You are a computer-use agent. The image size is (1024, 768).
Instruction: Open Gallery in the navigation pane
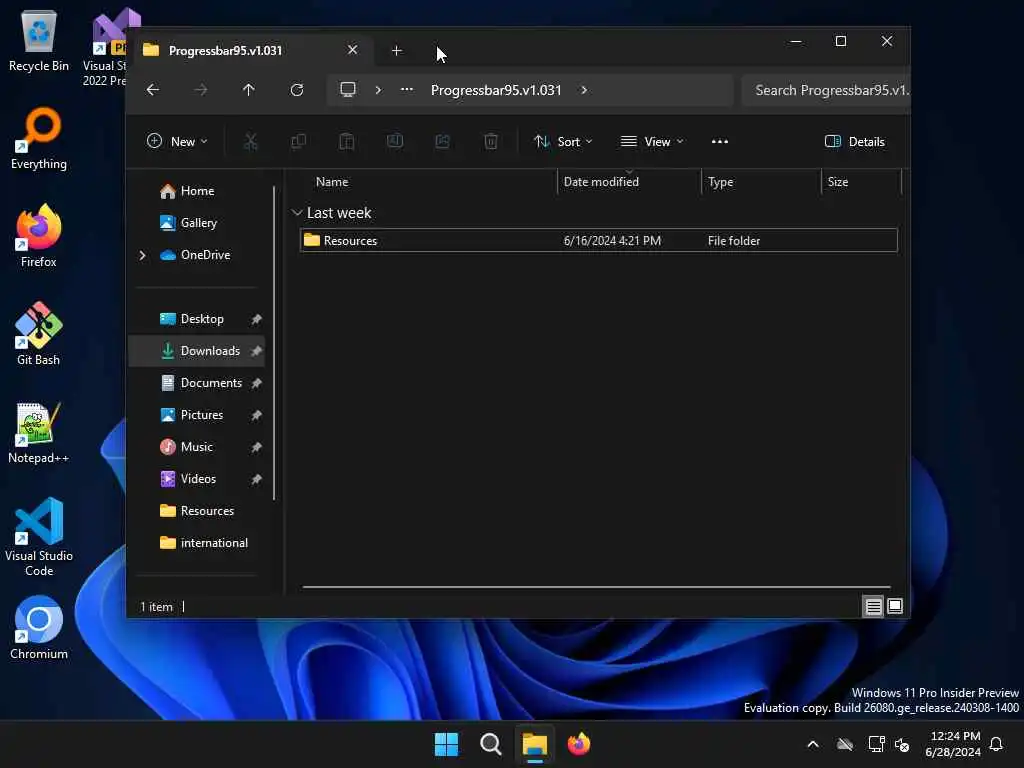tap(199, 223)
